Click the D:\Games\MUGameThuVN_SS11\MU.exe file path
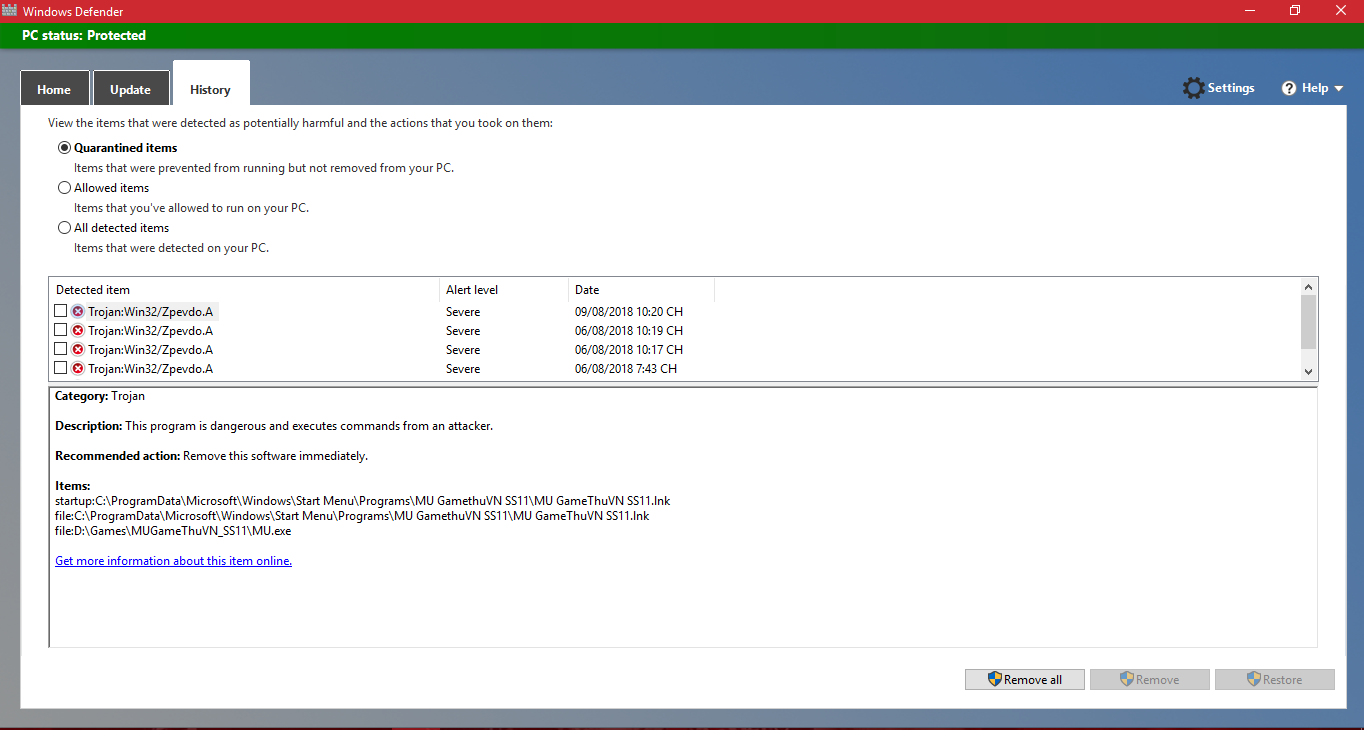 [x=173, y=531]
